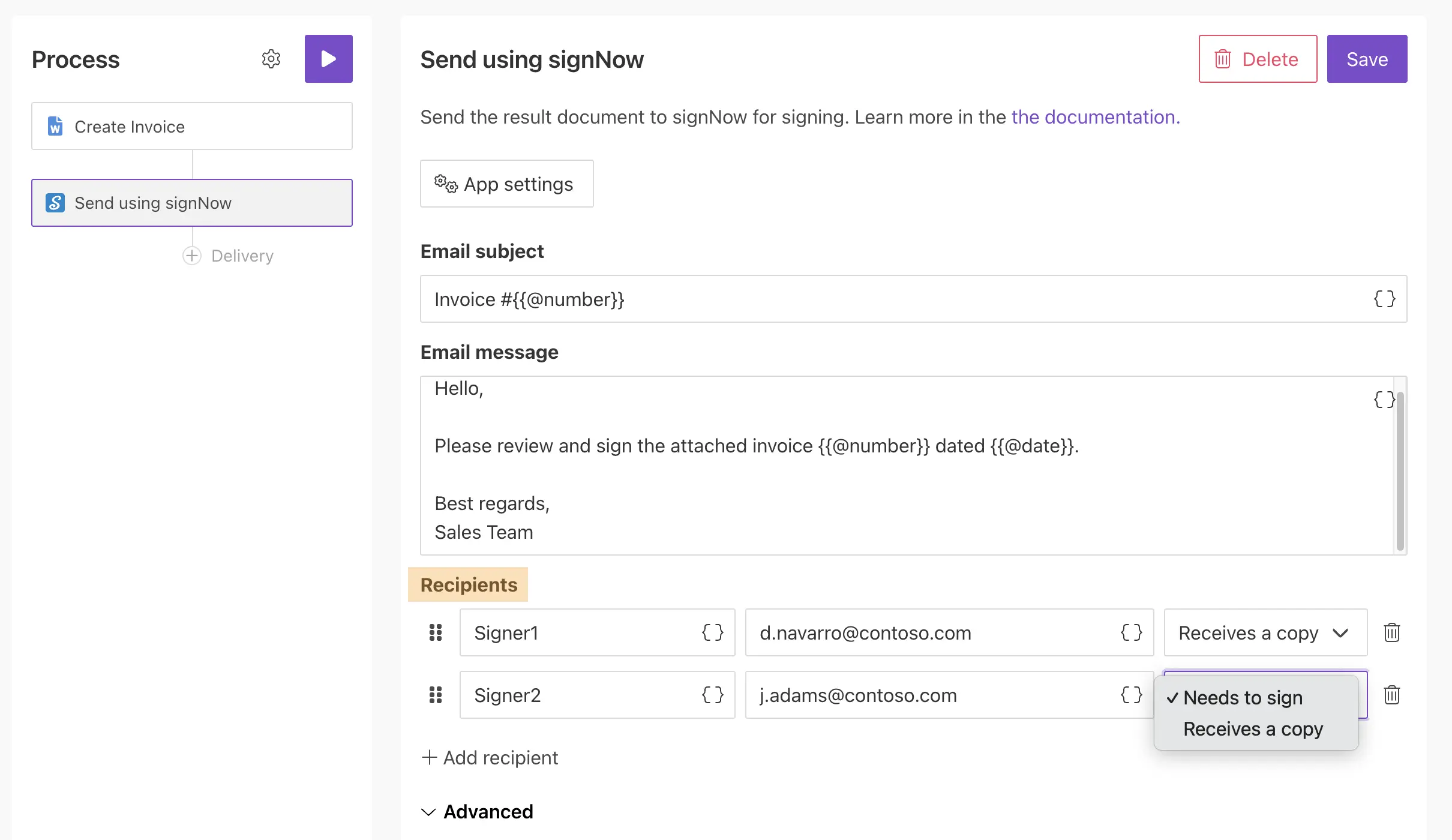This screenshot has height=840, width=1452.
Task: Click the signNow icon in process step
Action: tap(55, 203)
